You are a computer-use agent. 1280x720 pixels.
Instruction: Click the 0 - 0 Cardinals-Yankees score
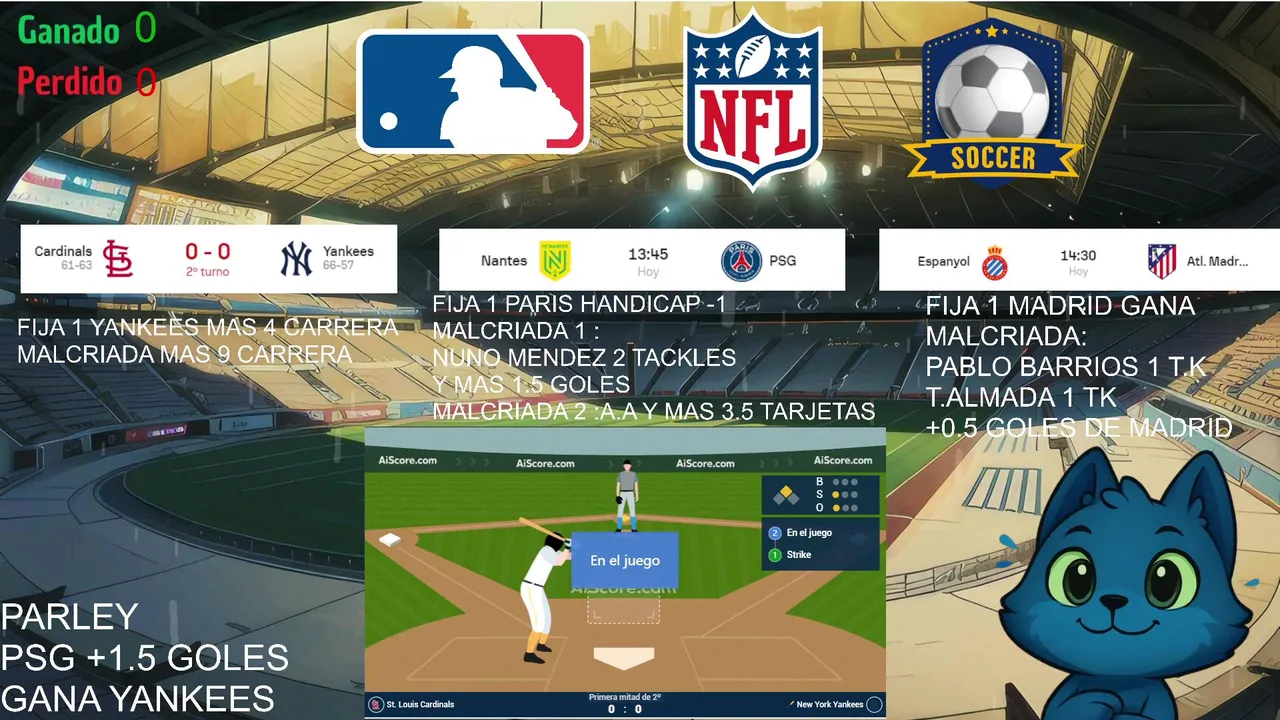(x=207, y=252)
